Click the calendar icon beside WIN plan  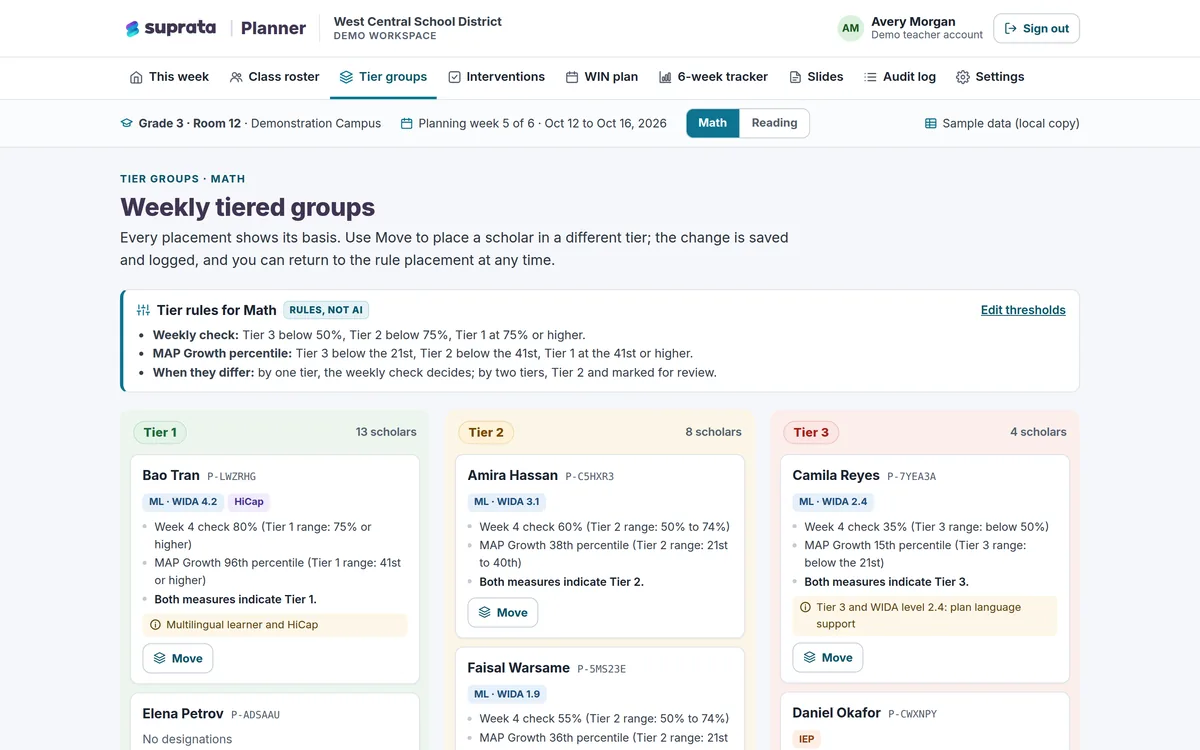tap(572, 77)
